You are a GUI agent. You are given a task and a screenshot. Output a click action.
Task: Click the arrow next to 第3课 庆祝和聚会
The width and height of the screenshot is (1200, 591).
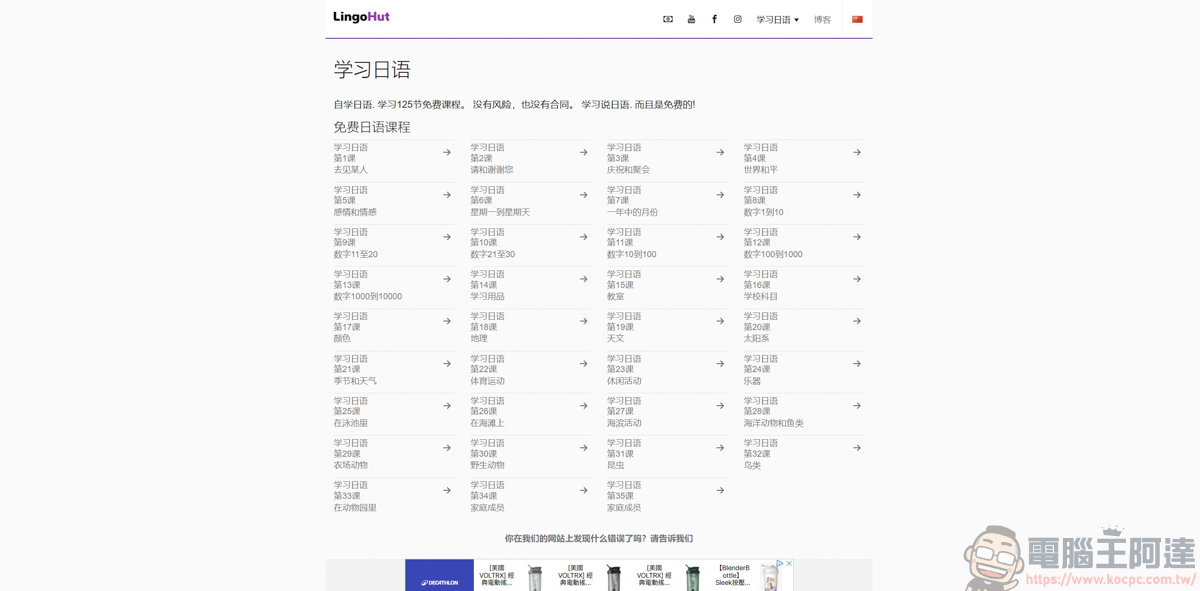(720, 153)
